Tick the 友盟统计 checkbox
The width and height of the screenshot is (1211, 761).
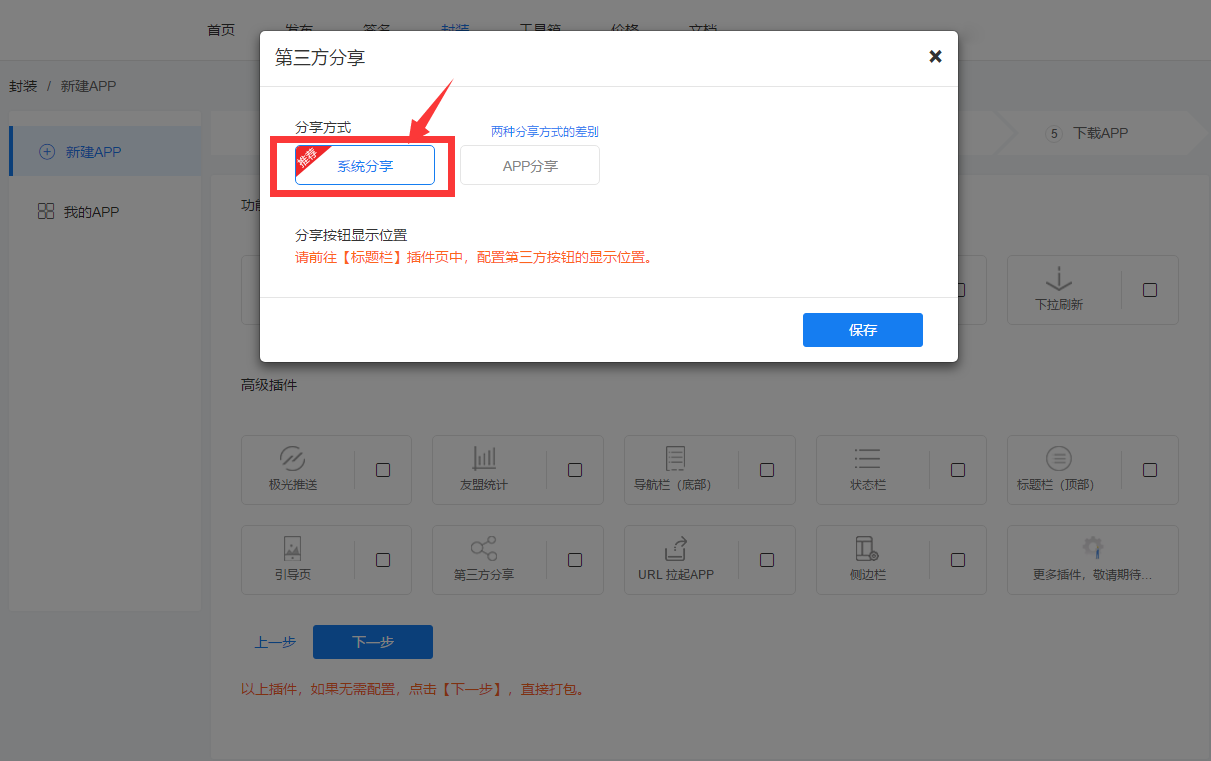point(575,470)
